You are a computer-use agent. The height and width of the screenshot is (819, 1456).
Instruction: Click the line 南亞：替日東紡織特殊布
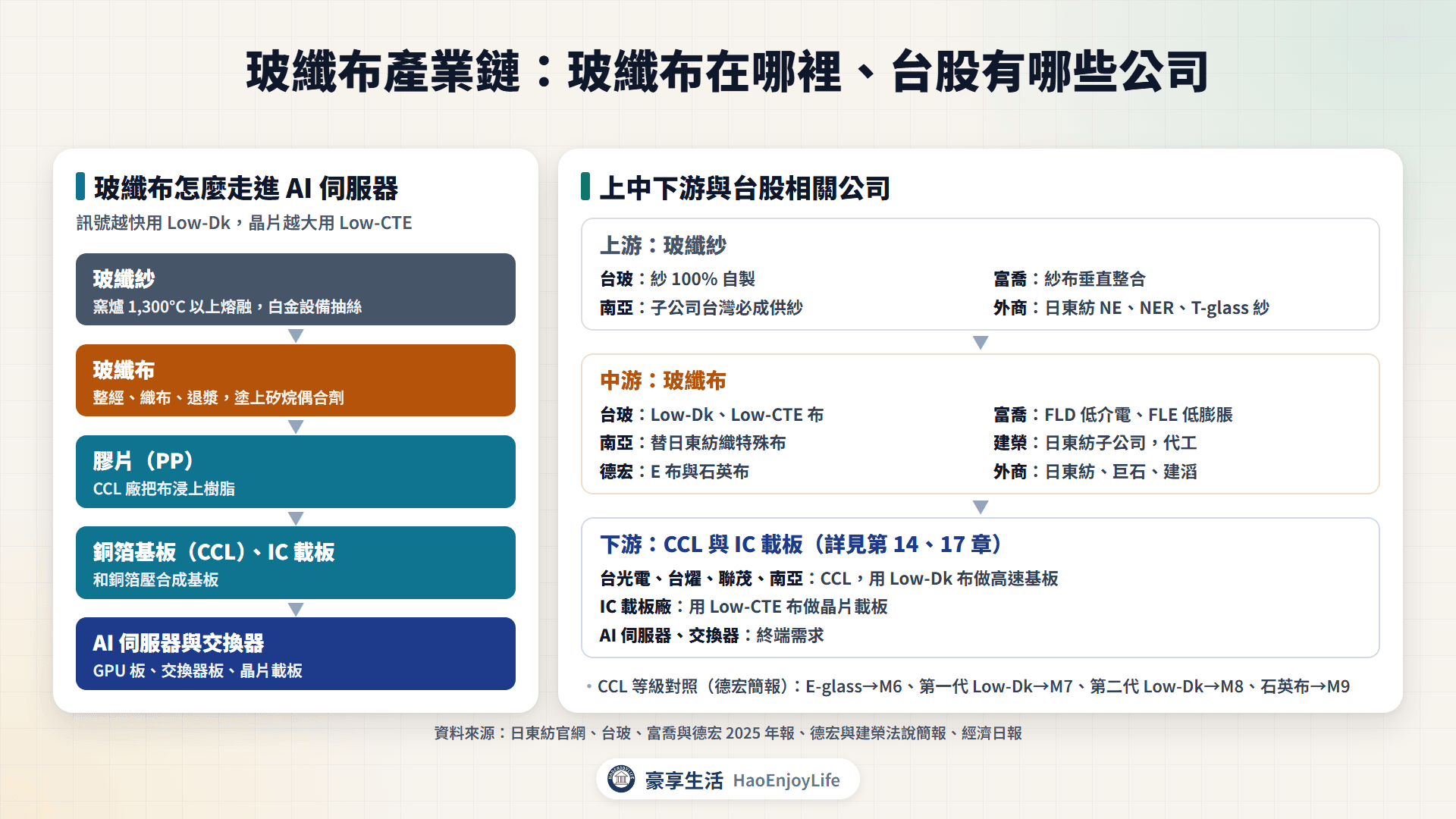point(692,443)
